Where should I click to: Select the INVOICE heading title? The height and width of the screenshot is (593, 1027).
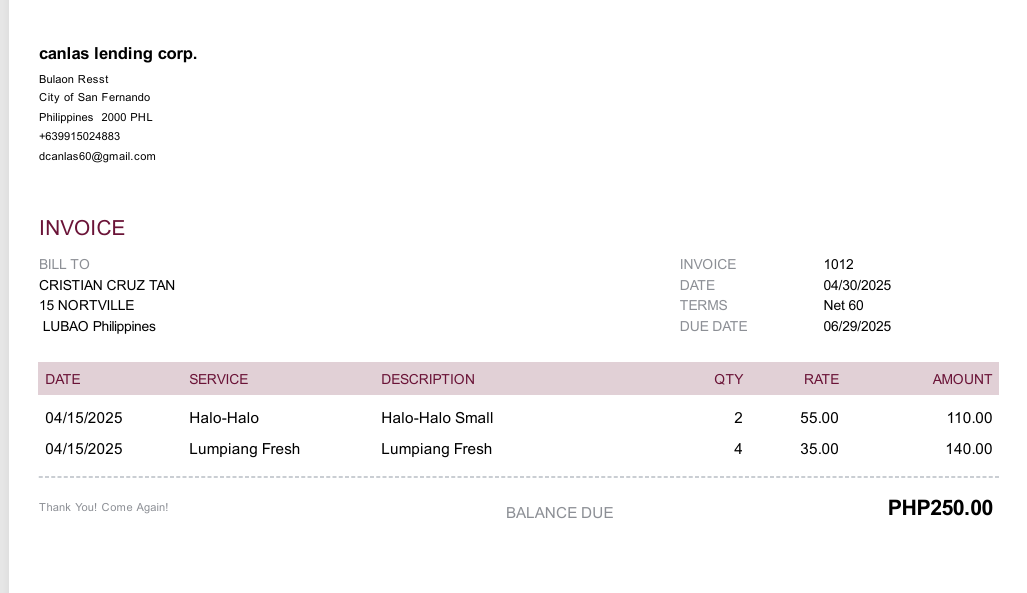(82, 228)
